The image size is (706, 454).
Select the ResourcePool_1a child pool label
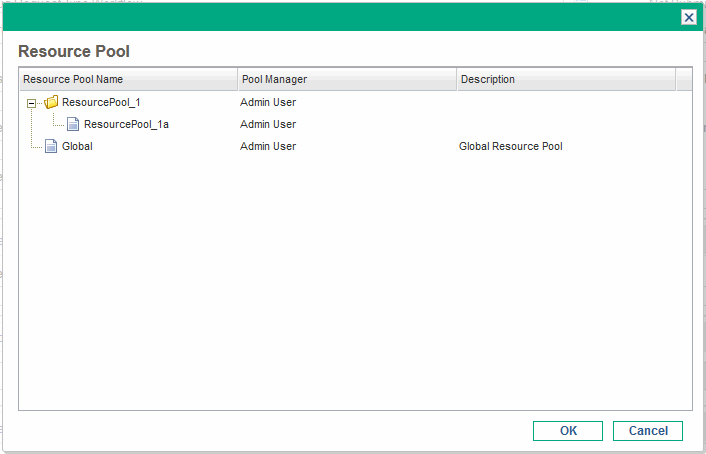pyautogui.click(x=126, y=125)
